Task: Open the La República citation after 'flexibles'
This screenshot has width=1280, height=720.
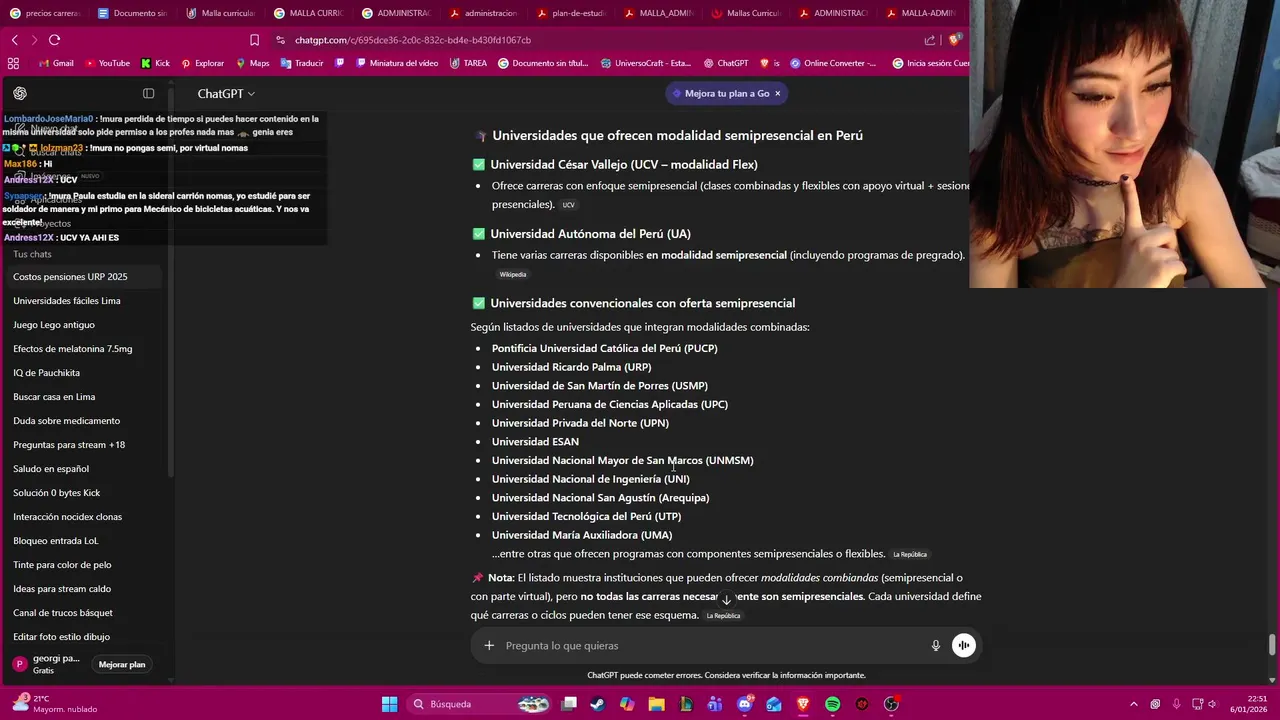Action: pyautogui.click(x=910, y=554)
